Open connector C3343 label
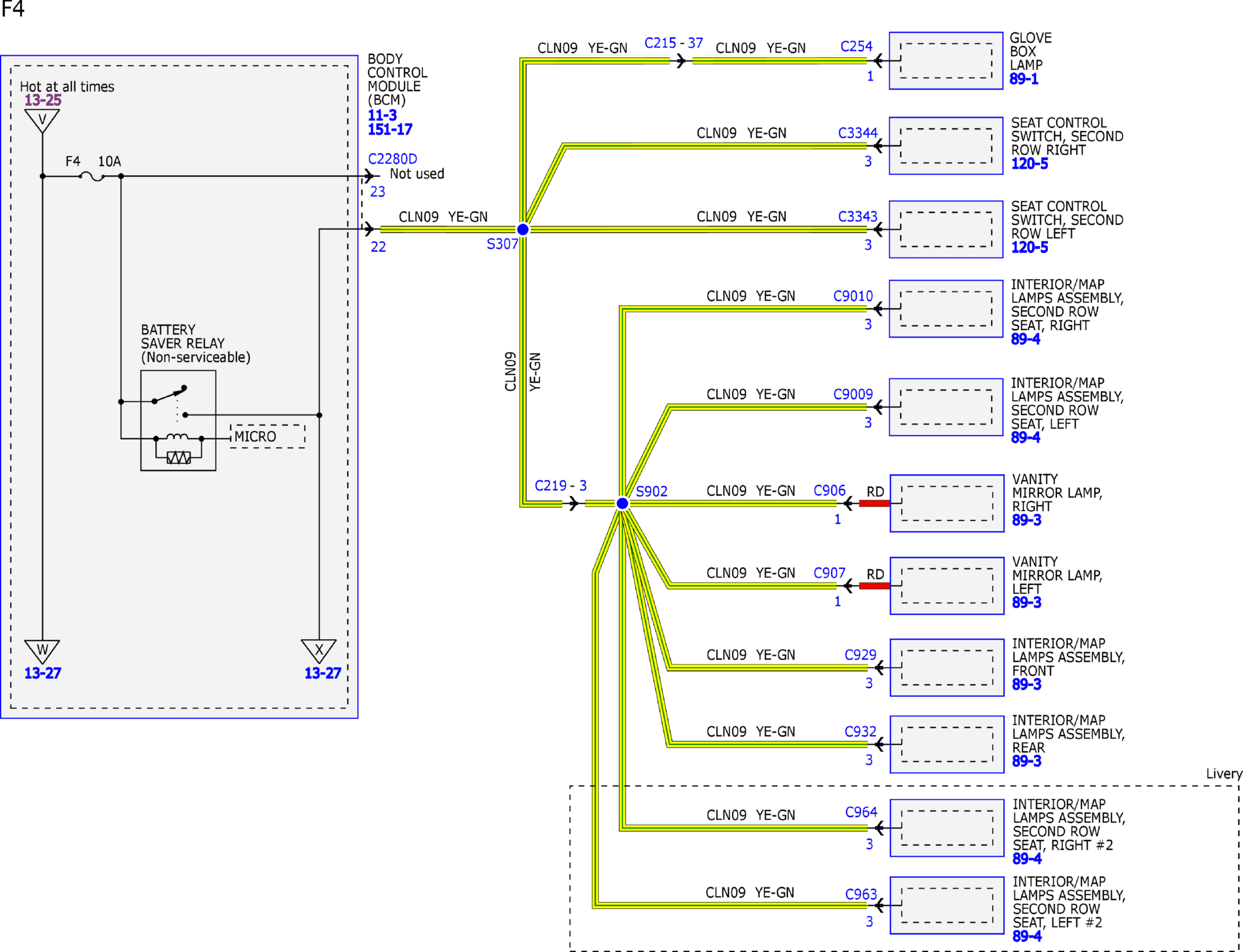Screen dimensions: 1243x952 click(x=857, y=217)
